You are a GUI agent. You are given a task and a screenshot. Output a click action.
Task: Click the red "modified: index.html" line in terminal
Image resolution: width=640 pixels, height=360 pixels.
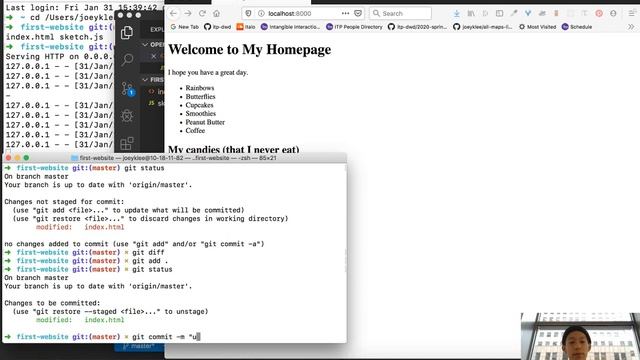(80, 227)
